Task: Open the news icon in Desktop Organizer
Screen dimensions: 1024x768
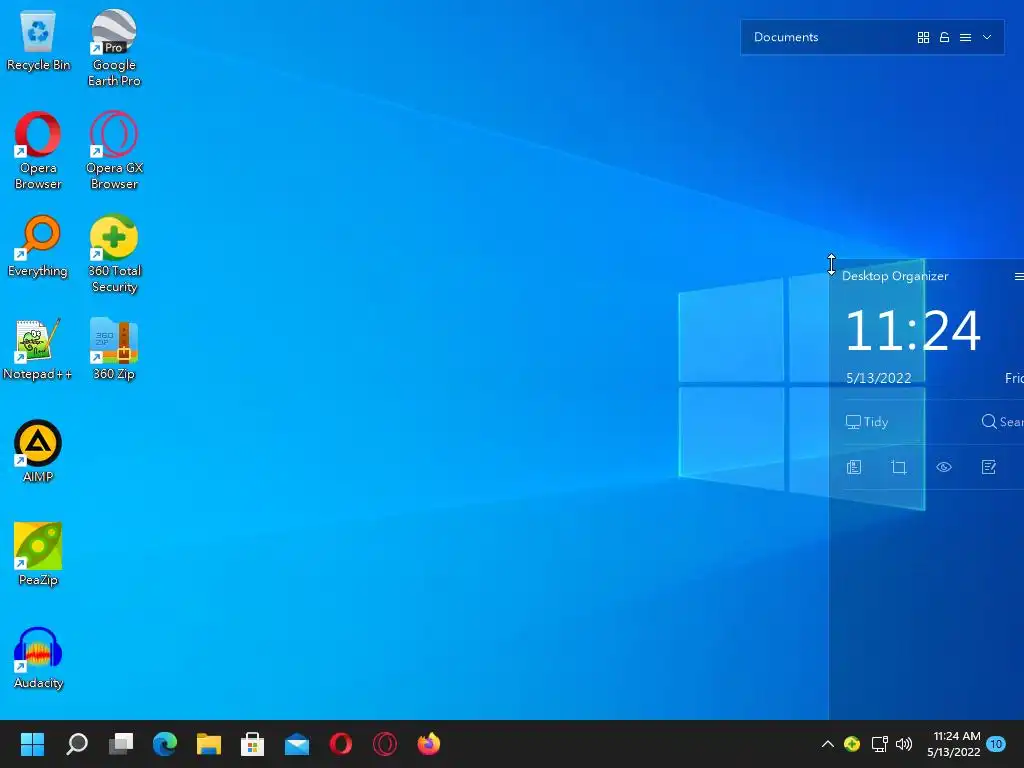Action: pos(854,467)
